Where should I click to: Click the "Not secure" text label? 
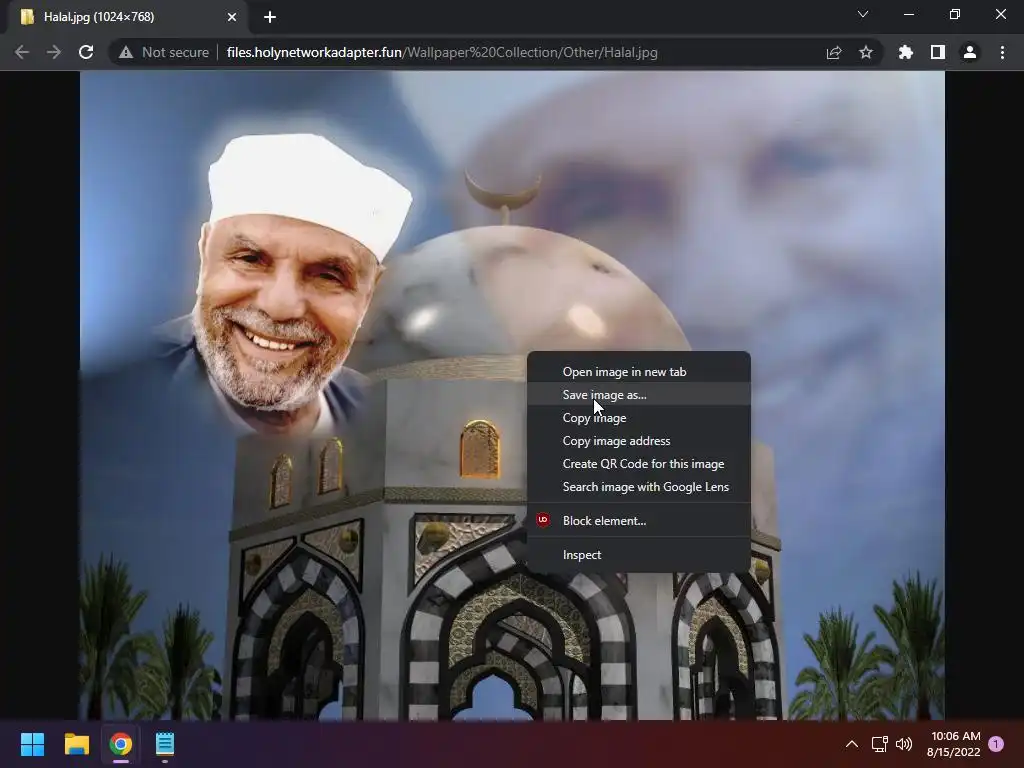pyautogui.click(x=175, y=52)
